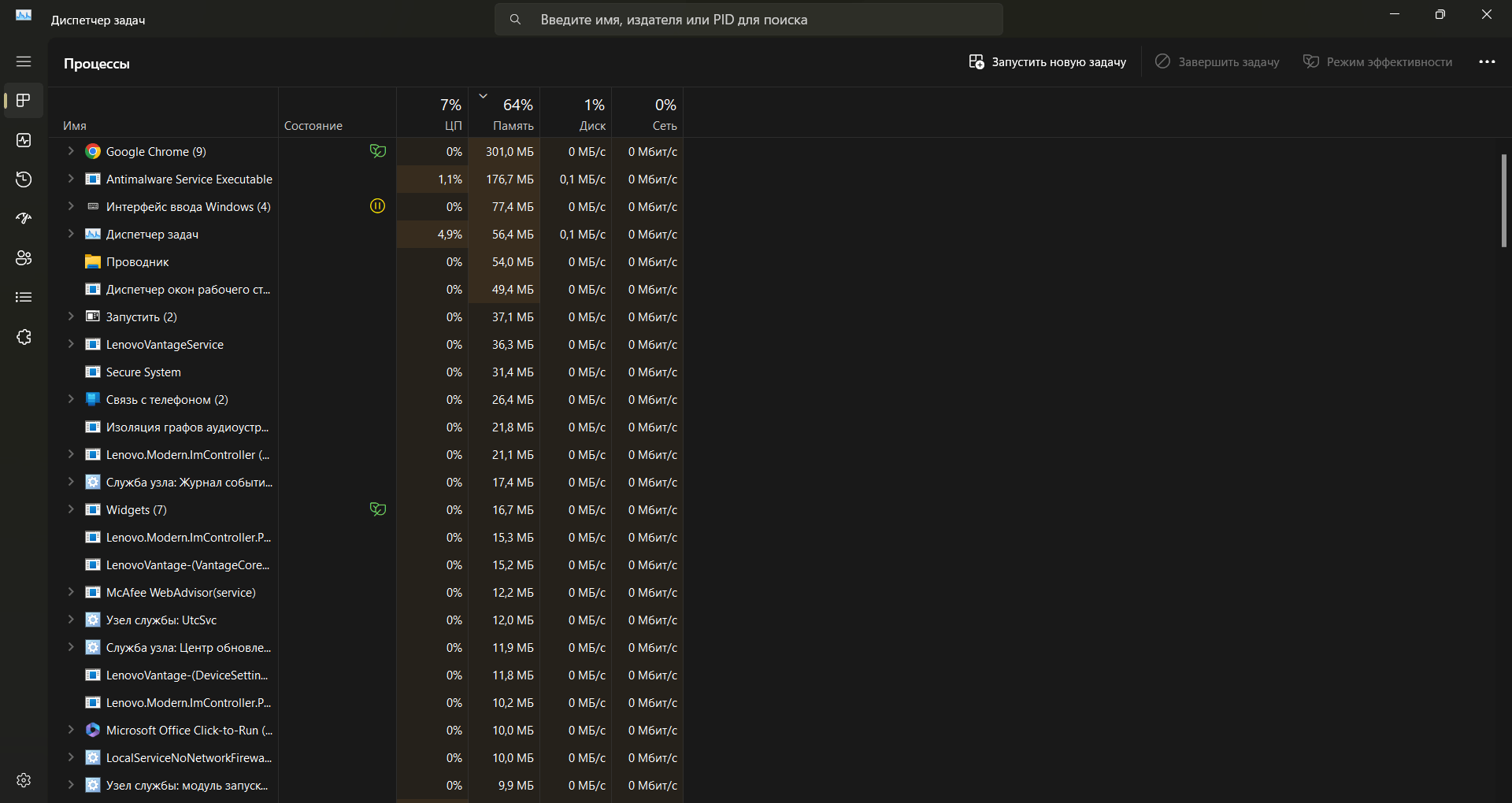The height and width of the screenshot is (803, 1512).
Task: Sort by ЦП 7% column header
Action: (x=432, y=113)
